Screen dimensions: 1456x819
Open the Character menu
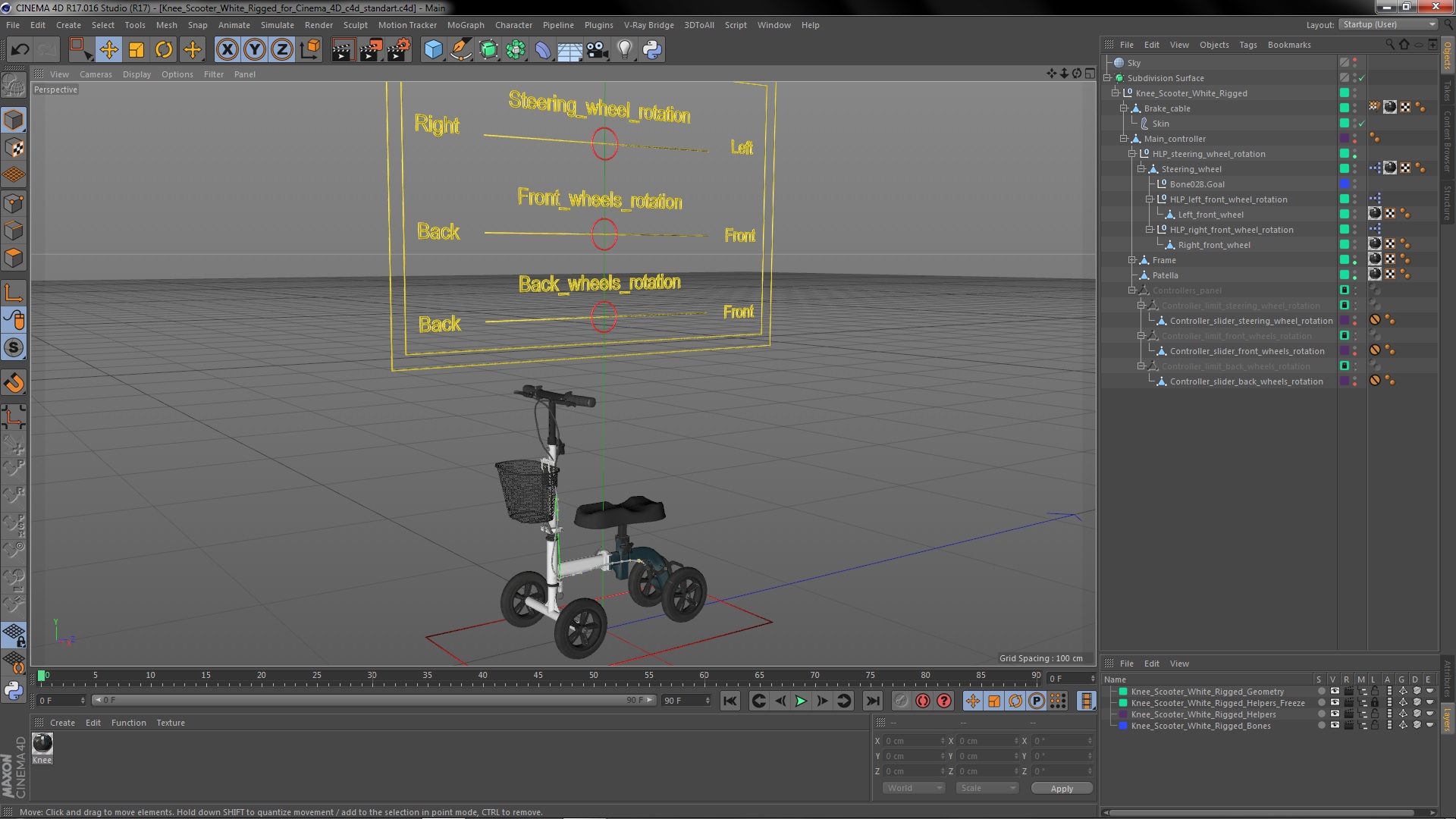click(513, 25)
